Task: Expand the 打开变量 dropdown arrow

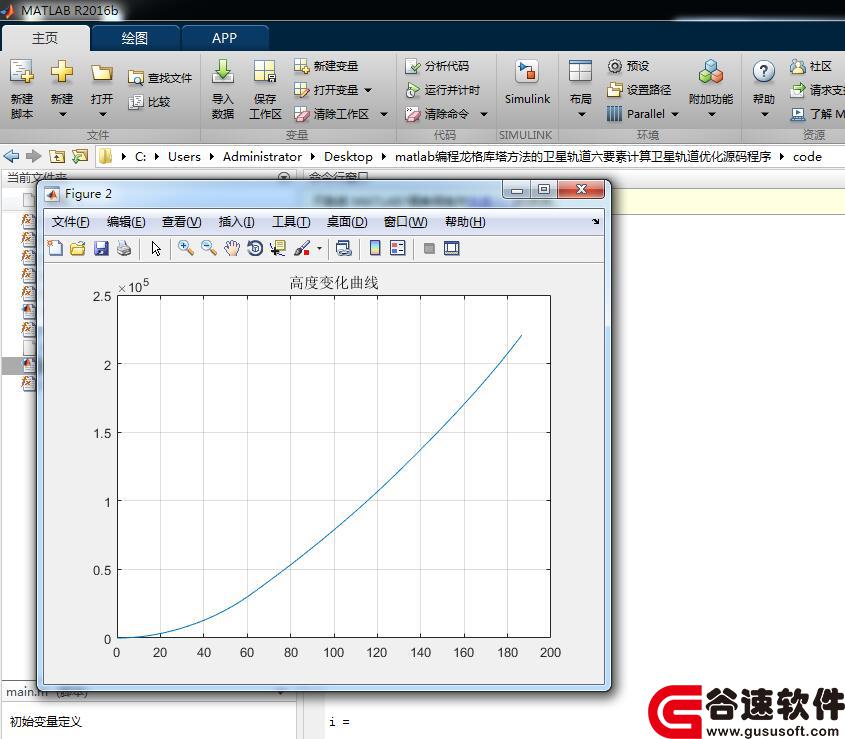Action: [368, 90]
